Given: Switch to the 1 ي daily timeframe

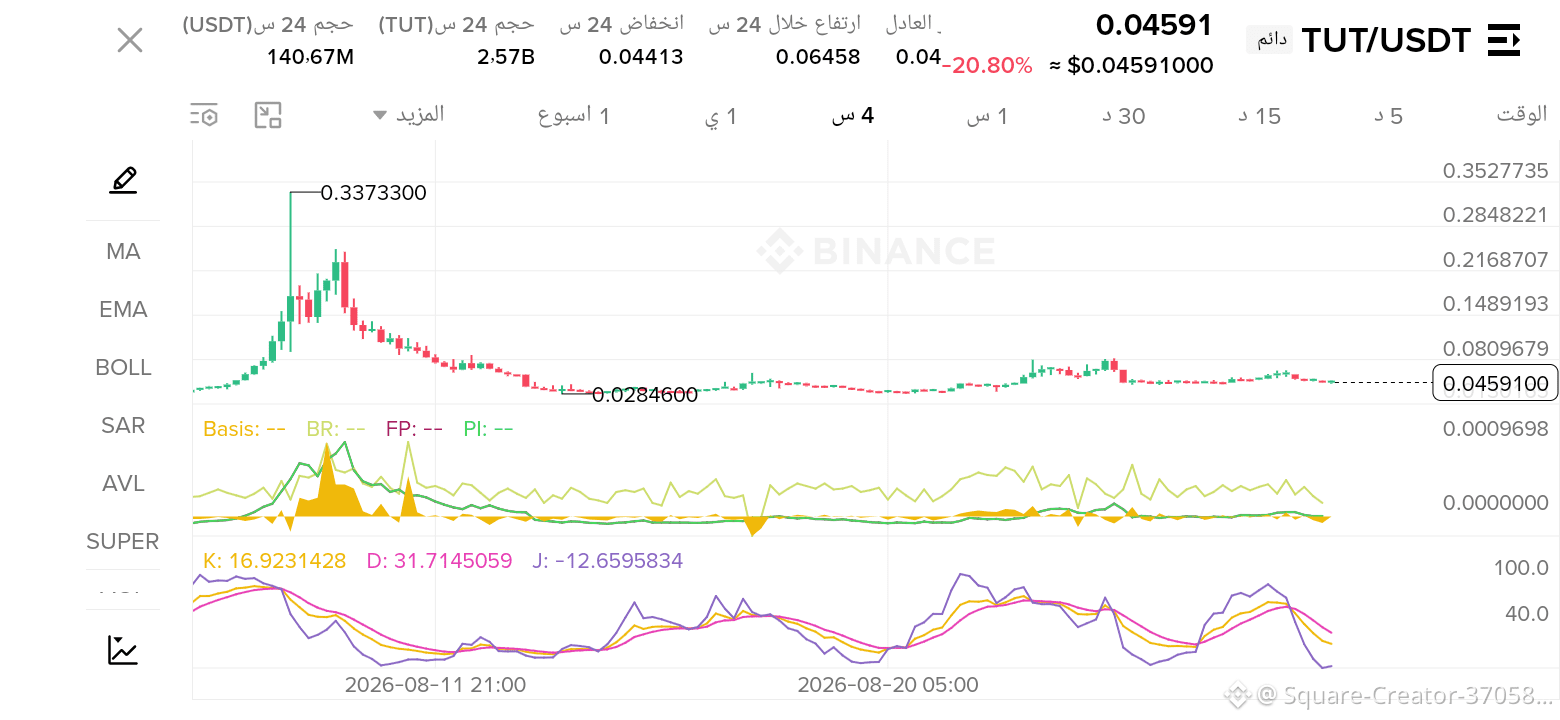Looking at the screenshot, I should 721,116.
